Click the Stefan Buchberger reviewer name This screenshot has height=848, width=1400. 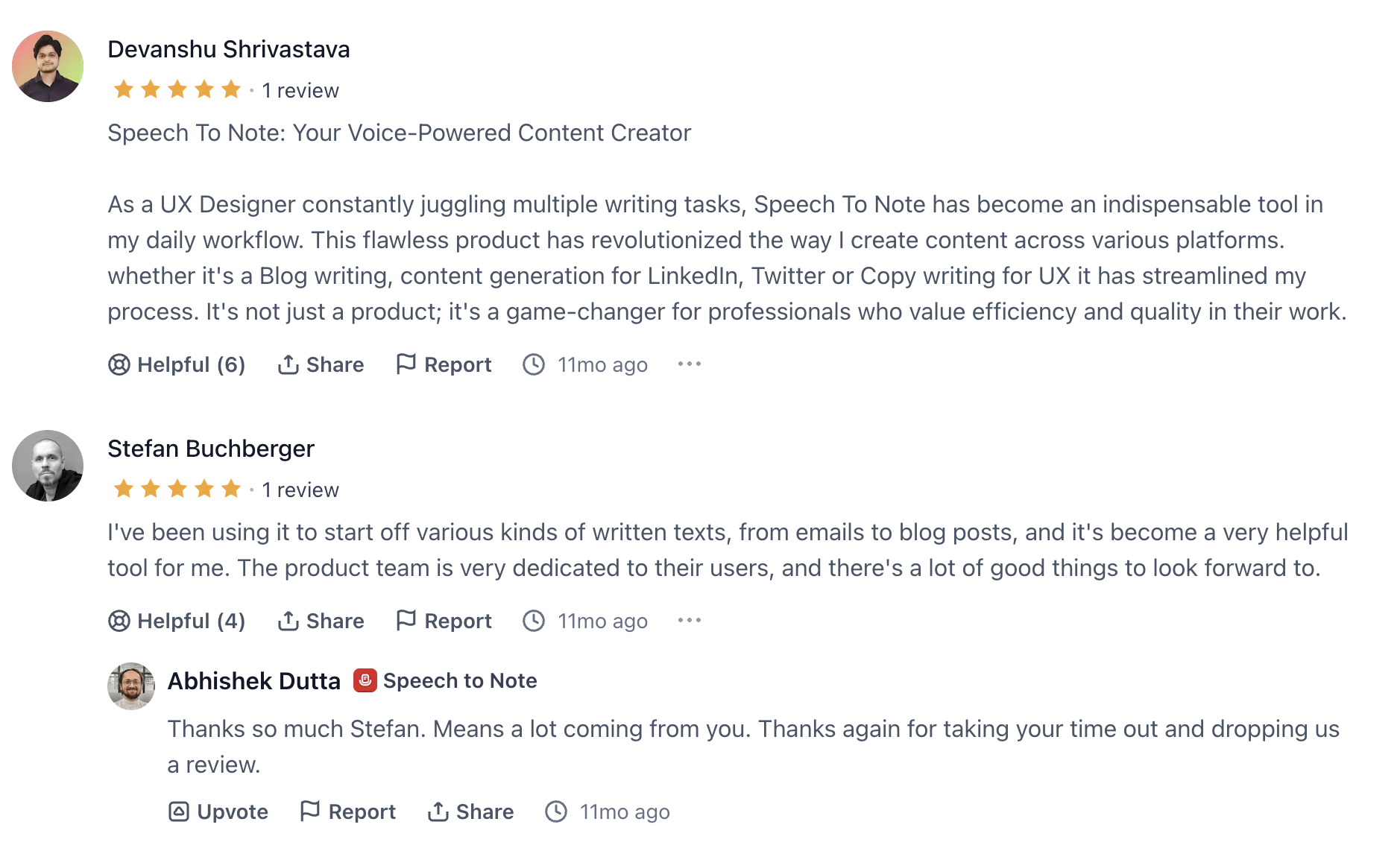[211, 449]
